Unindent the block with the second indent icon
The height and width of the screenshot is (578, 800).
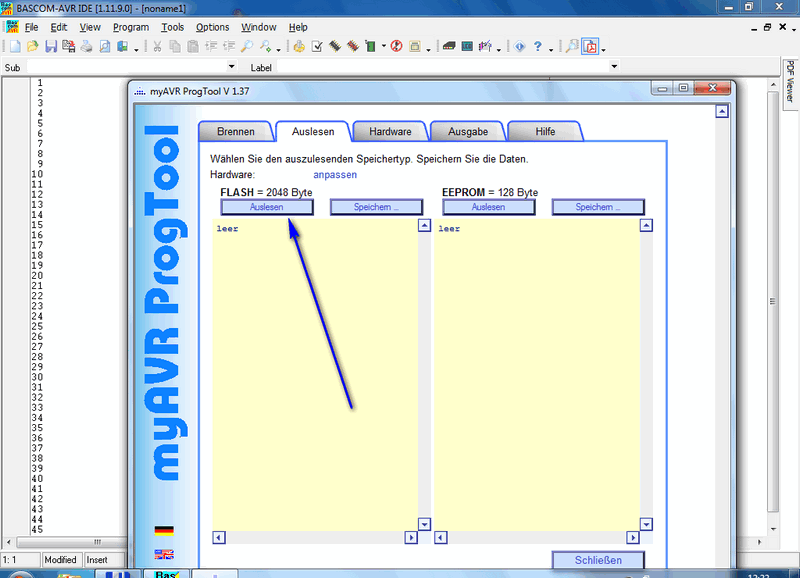tap(229, 46)
